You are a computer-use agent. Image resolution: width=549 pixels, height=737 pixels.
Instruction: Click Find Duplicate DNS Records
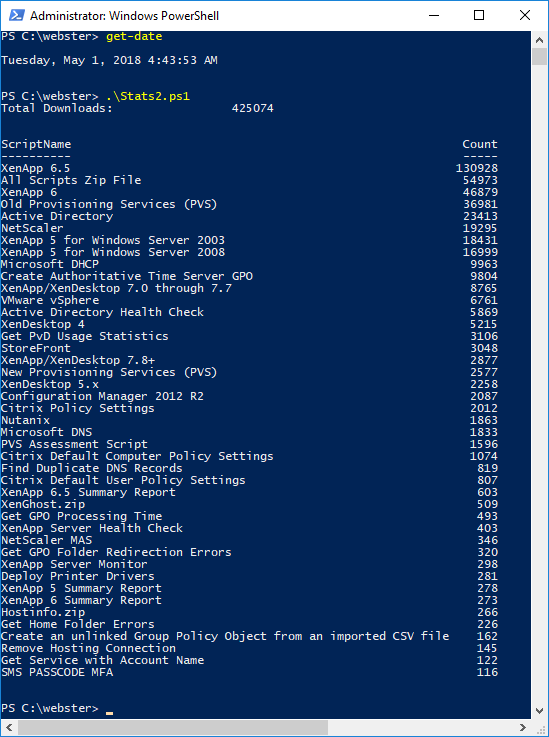[x=92, y=468]
